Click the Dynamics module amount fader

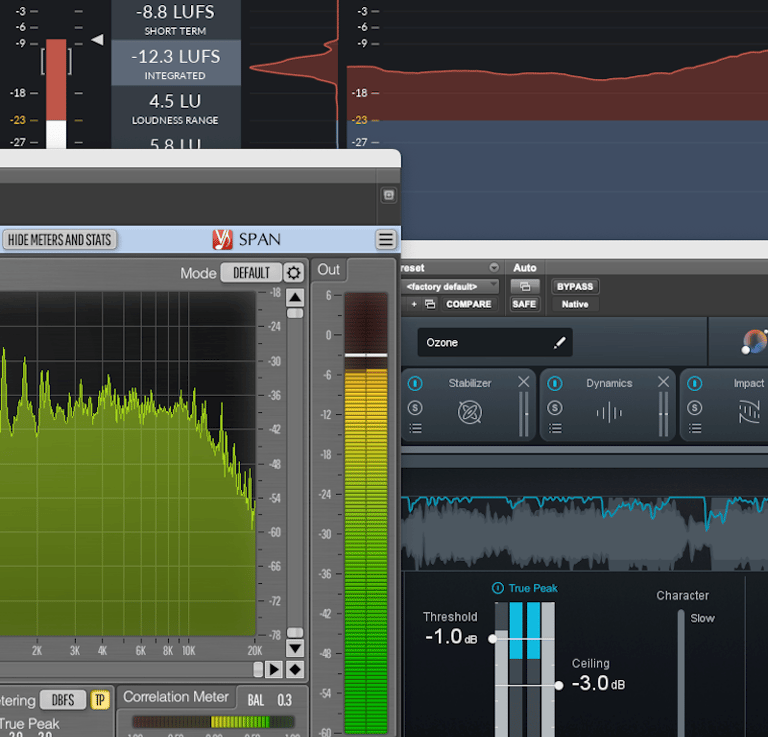tap(663, 414)
